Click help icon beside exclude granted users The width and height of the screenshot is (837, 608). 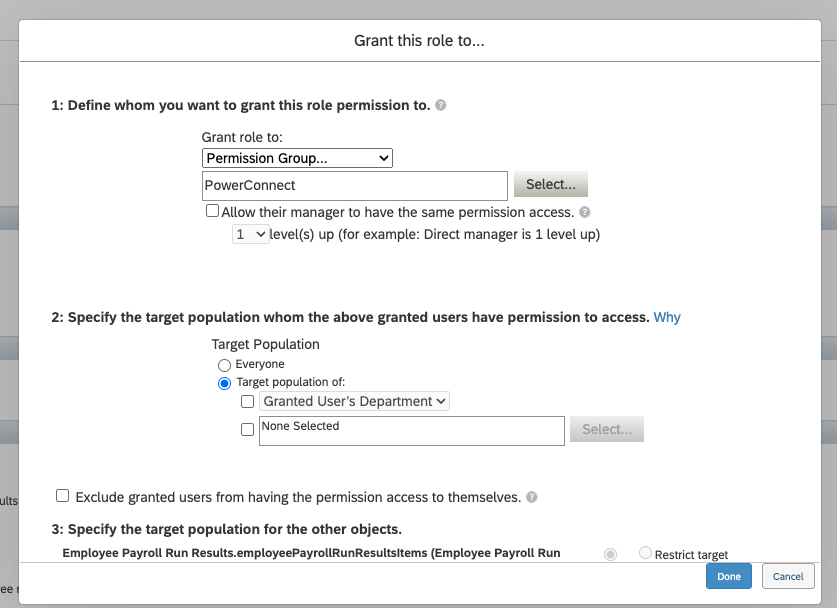[x=532, y=497]
